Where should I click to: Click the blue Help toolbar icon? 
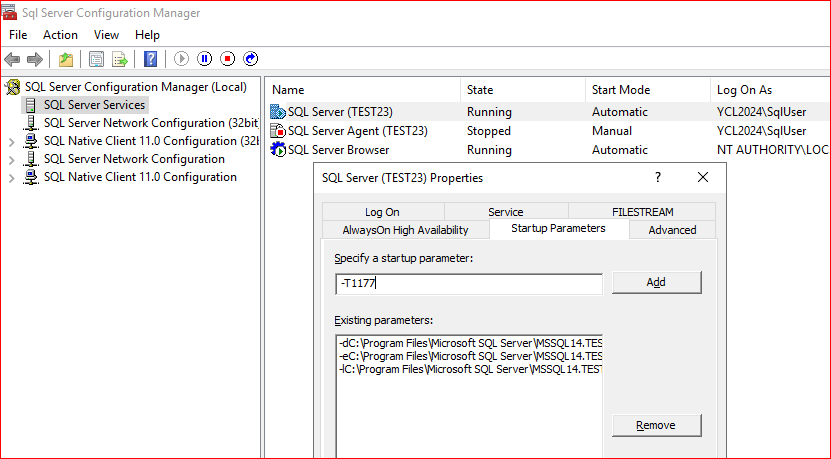click(x=151, y=59)
